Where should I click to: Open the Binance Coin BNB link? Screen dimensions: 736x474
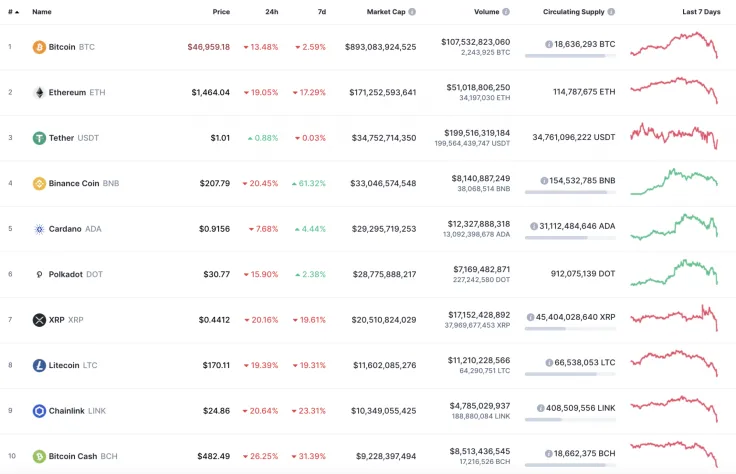coord(84,183)
